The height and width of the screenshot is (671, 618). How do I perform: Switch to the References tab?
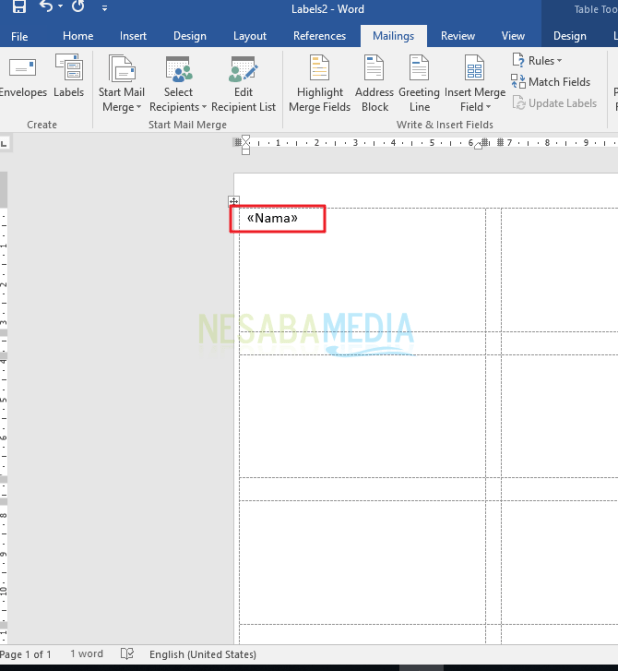point(320,36)
